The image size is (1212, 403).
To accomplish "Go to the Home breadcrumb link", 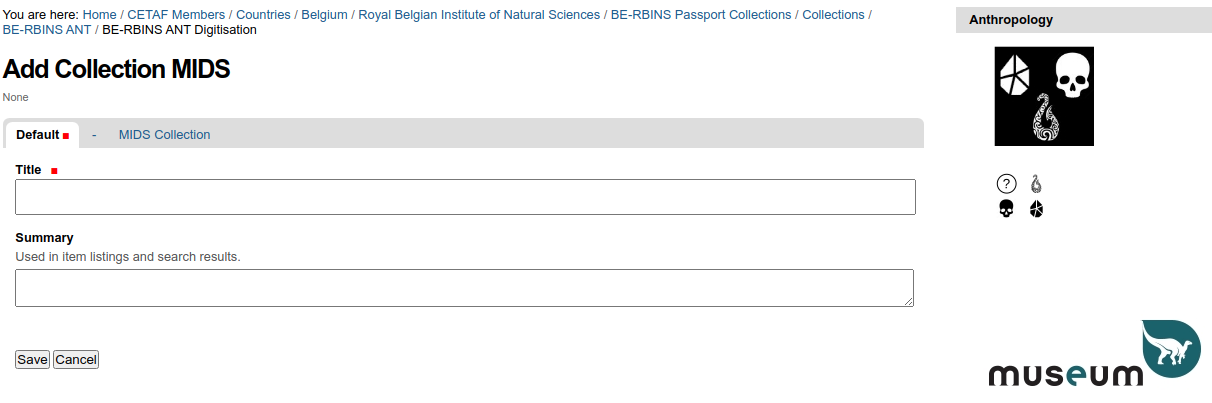I will 99,15.
